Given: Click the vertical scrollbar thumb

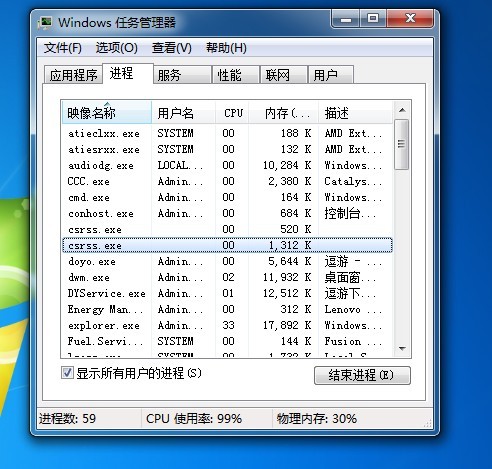Looking at the screenshot, I should pos(401,145).
